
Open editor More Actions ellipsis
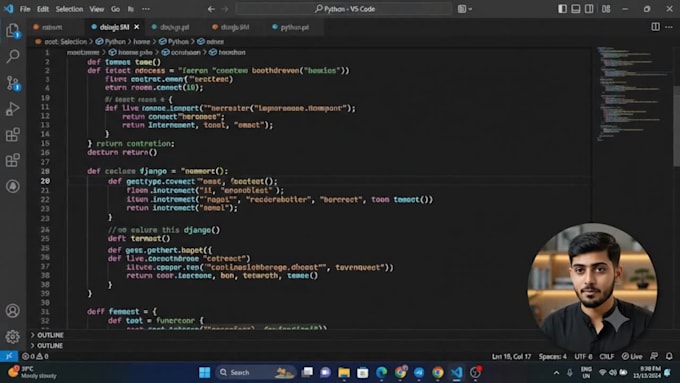coord(669,27)
